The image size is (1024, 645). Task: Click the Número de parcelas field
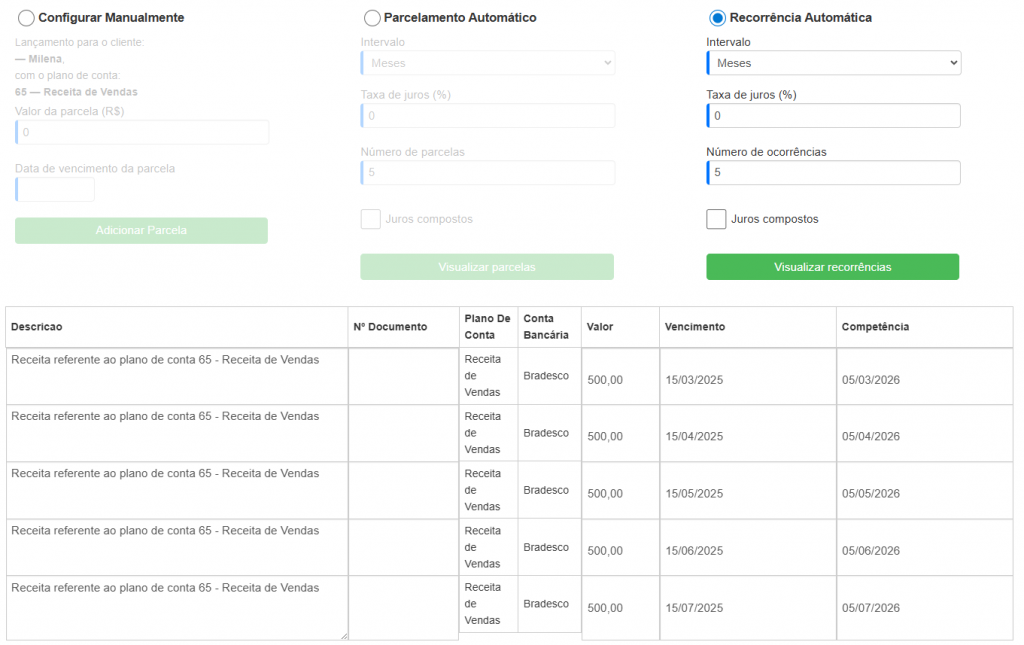(x=488, y=173)
